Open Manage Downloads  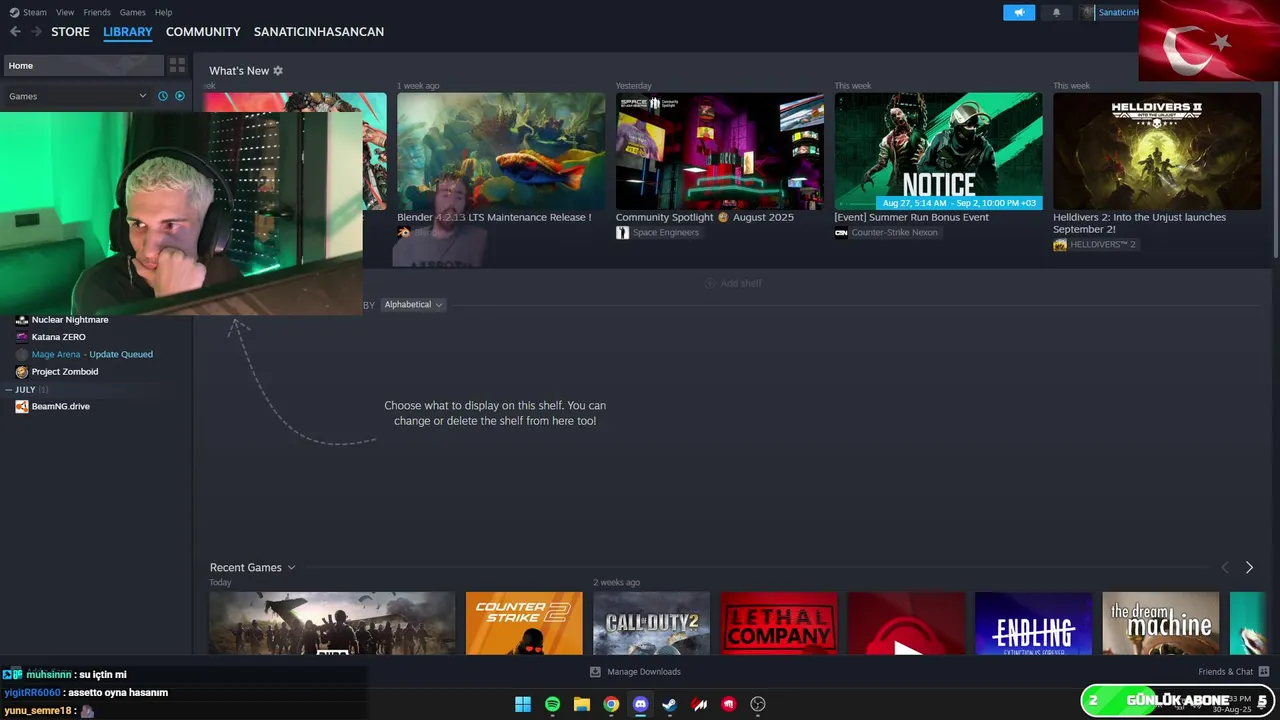635,672
